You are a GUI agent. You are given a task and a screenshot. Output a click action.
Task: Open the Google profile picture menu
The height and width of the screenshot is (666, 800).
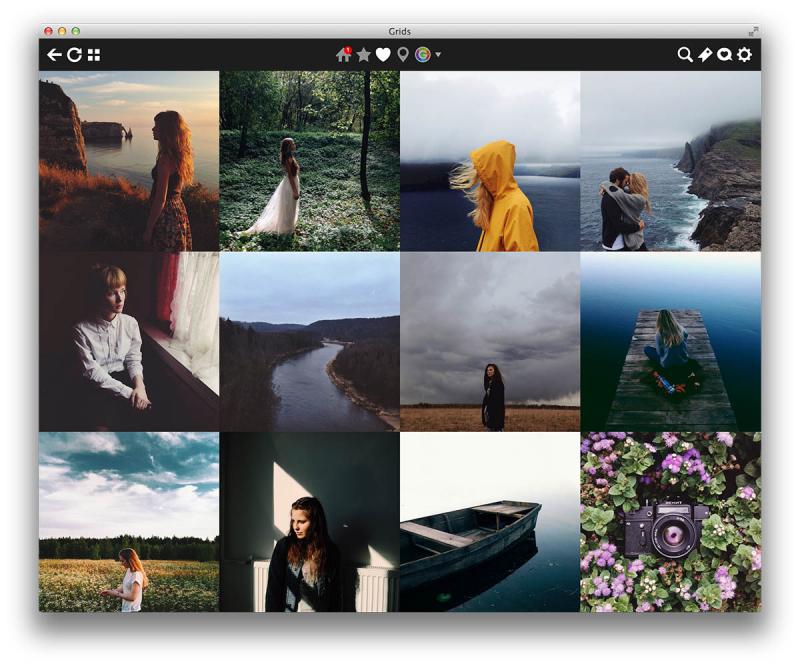(x=422, y=54)
